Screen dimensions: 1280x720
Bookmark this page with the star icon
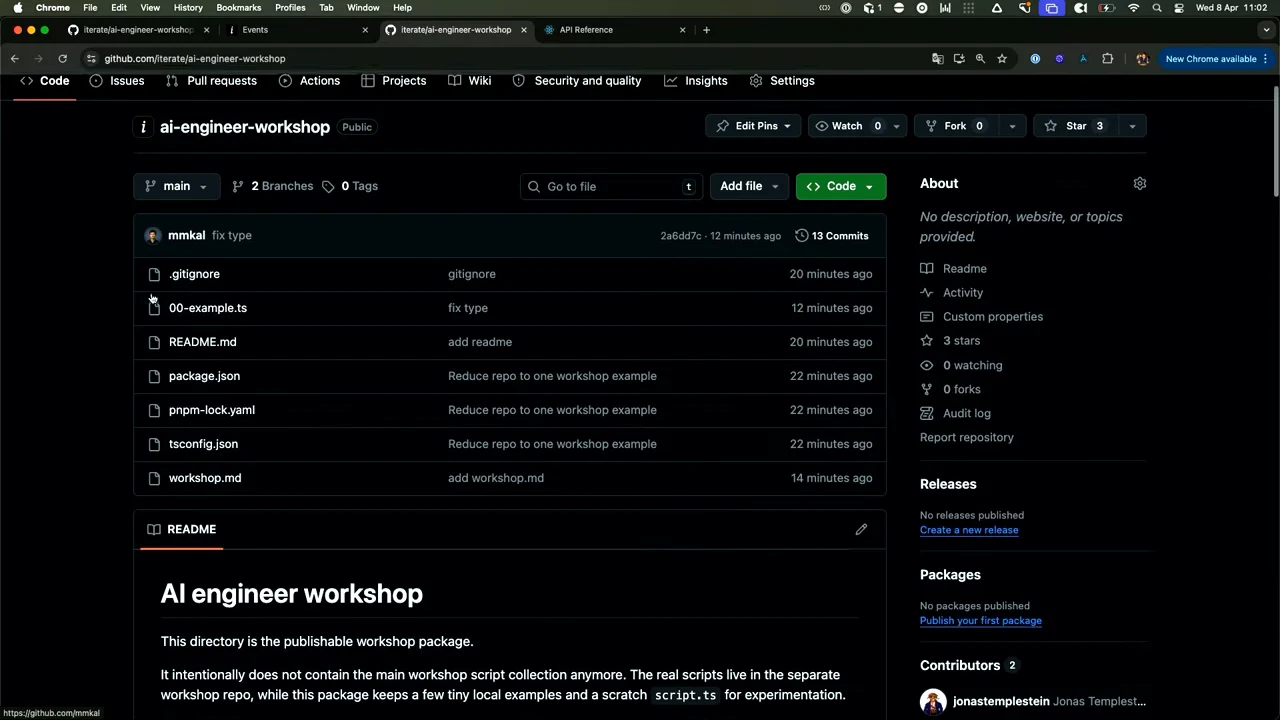pos(1002,59)
